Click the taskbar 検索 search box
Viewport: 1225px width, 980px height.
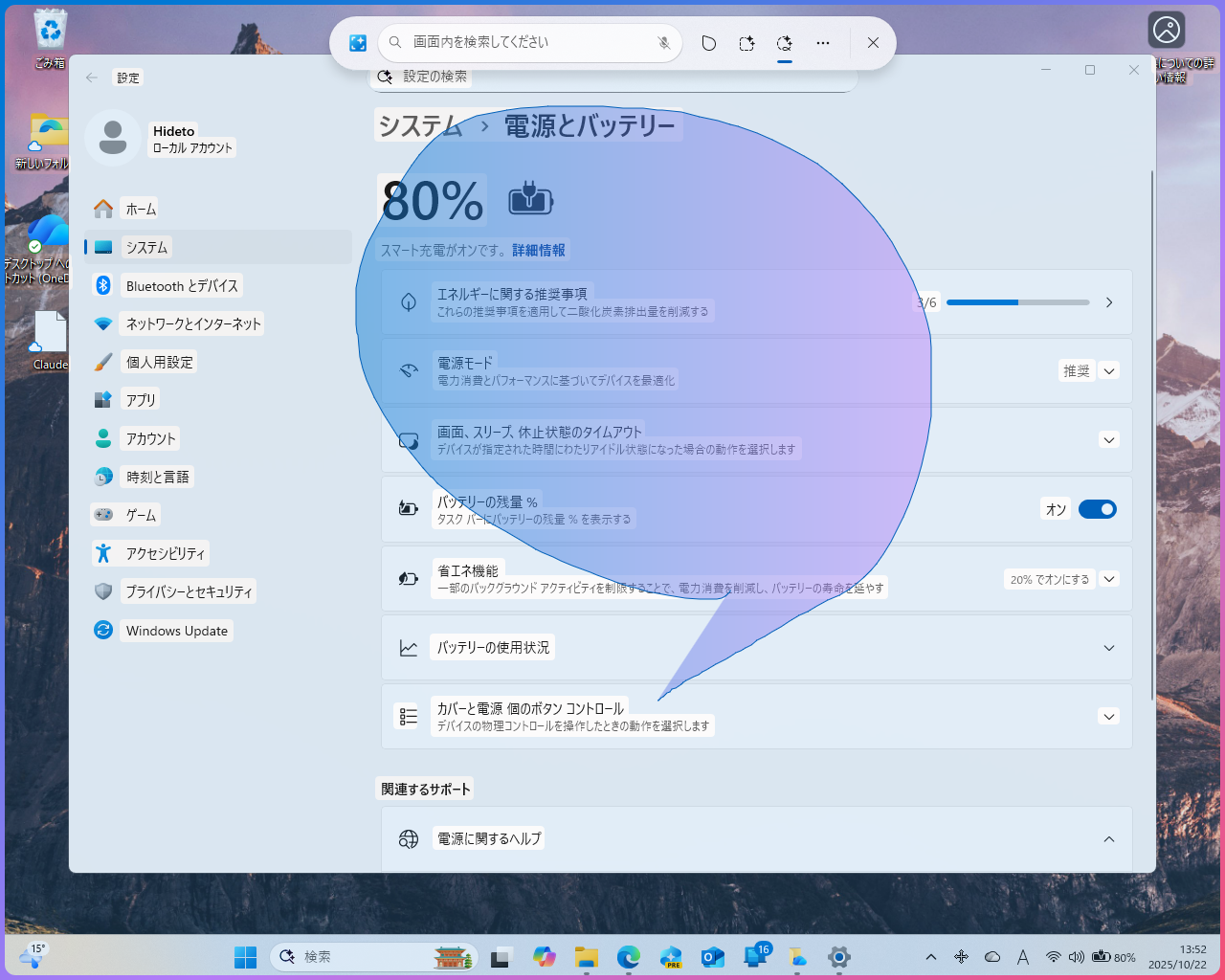(374, 957)
